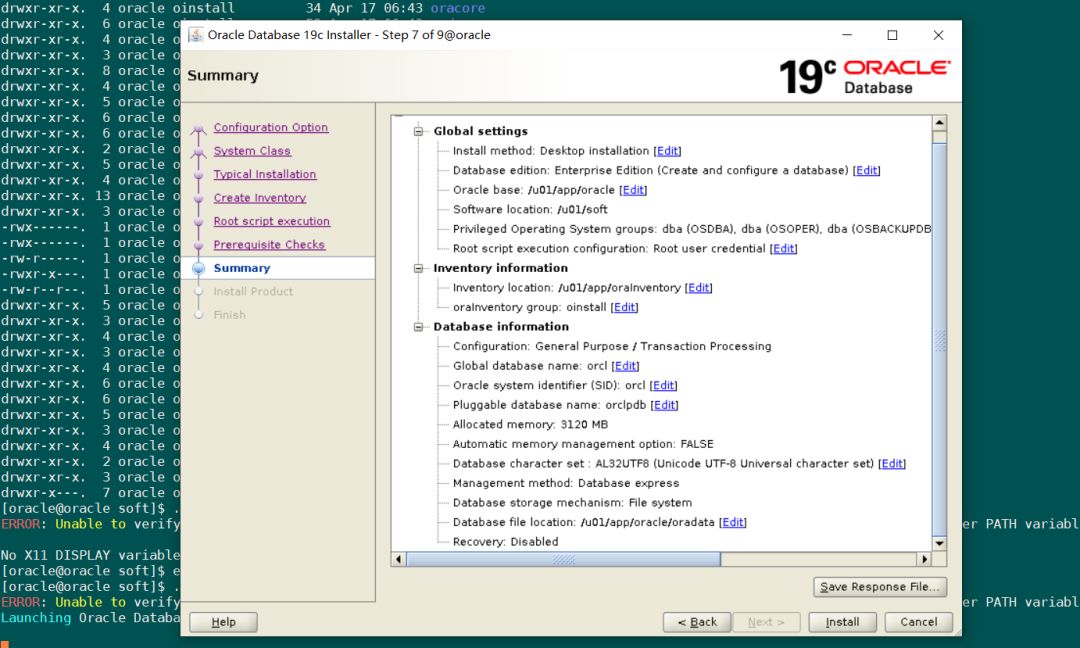Viewport: 1080px width, 648px height.
Task: Collapse the Inventory information tree node
Action: 418,268
